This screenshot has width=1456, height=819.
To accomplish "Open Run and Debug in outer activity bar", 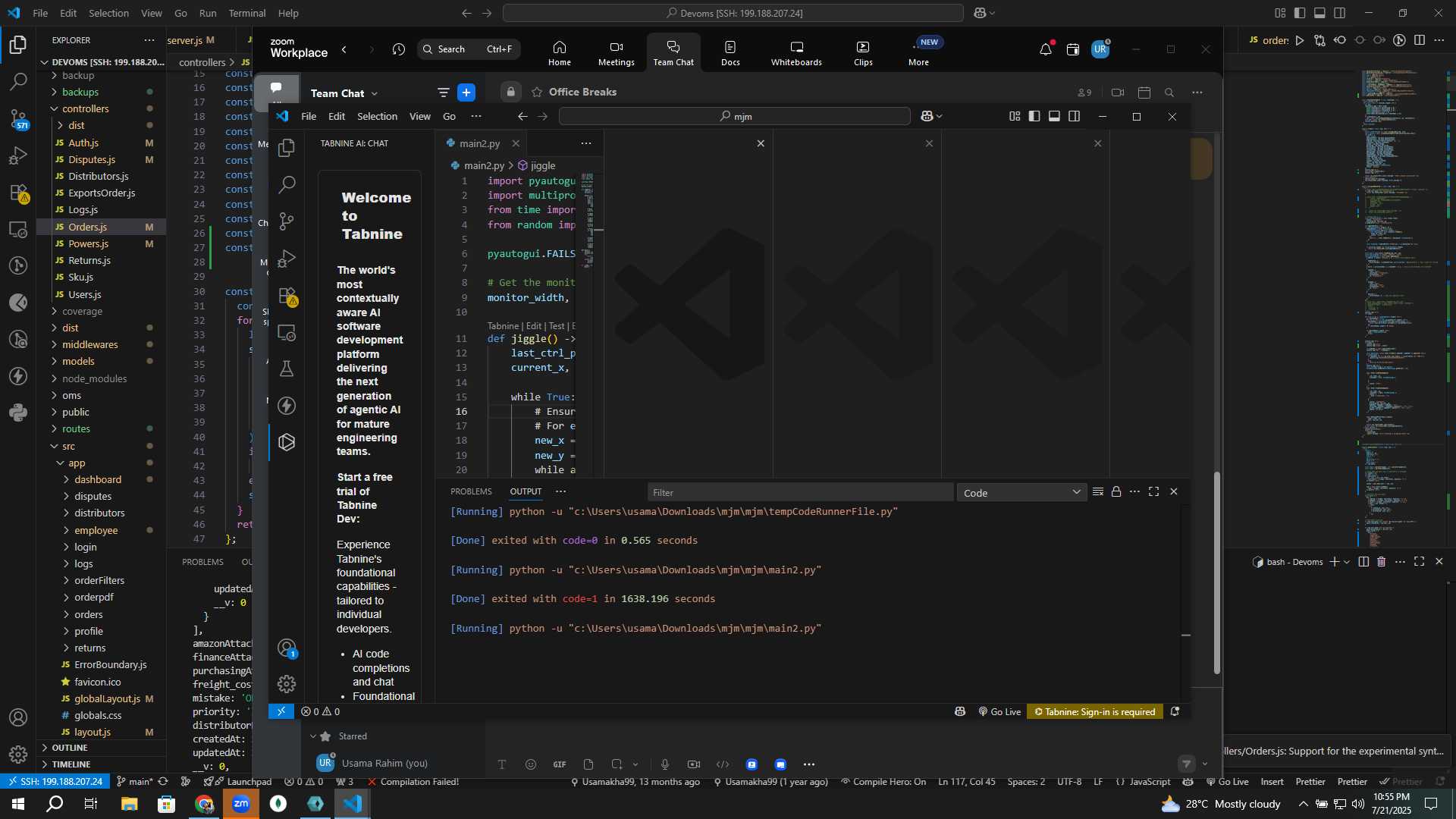I will [x=18, y=155].
